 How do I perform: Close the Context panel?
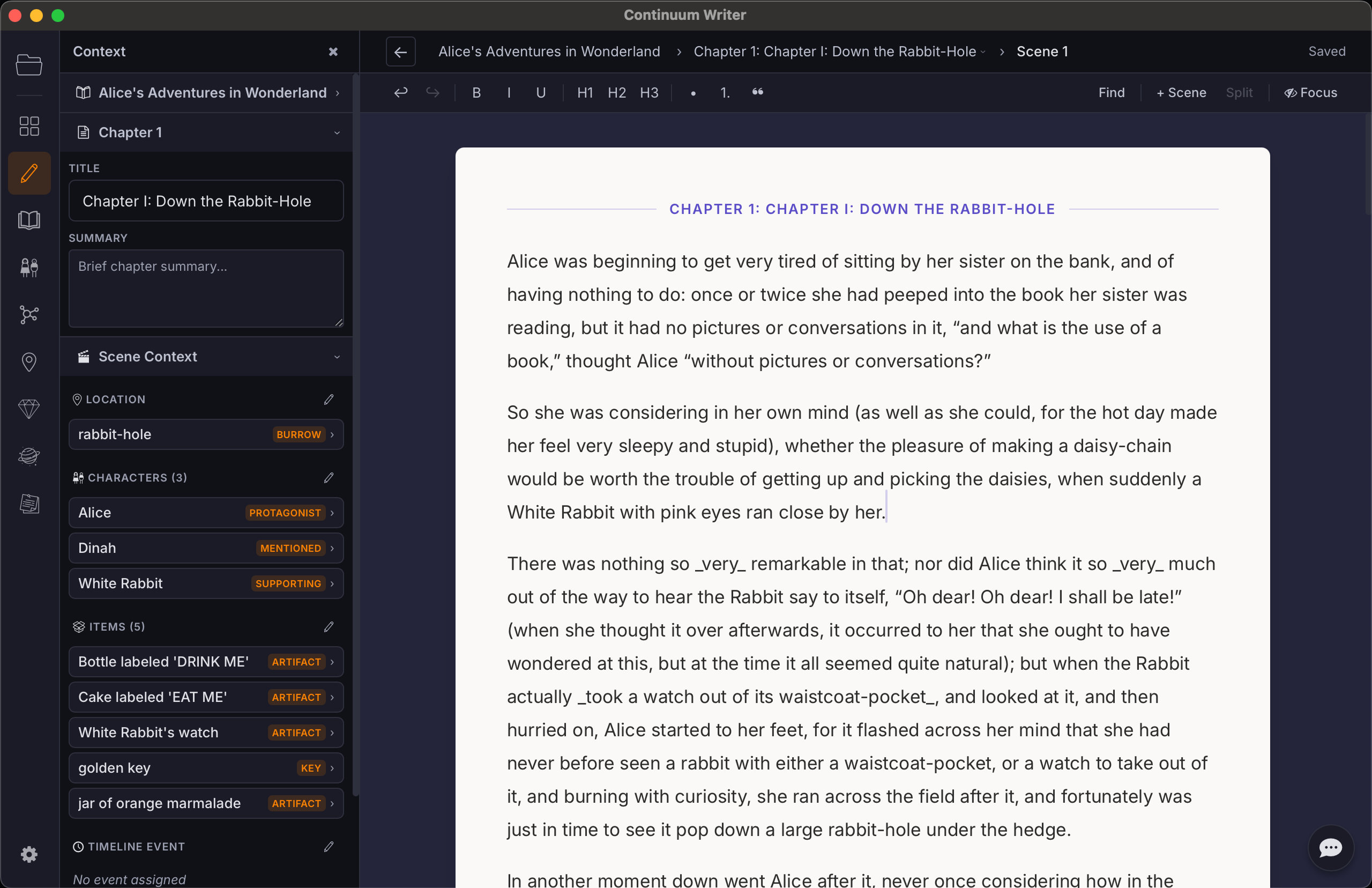(x=333, y=51)
